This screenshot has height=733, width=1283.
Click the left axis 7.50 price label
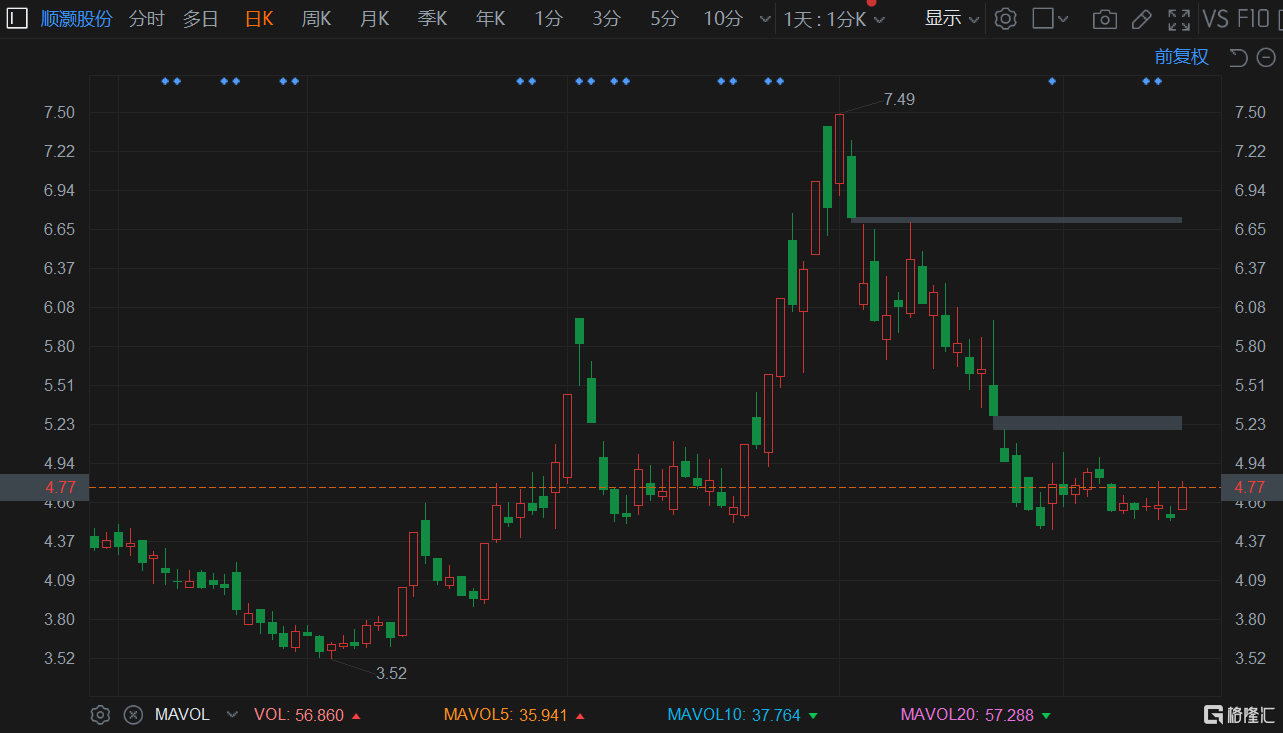pyautogui.click(x=59, y=112)
